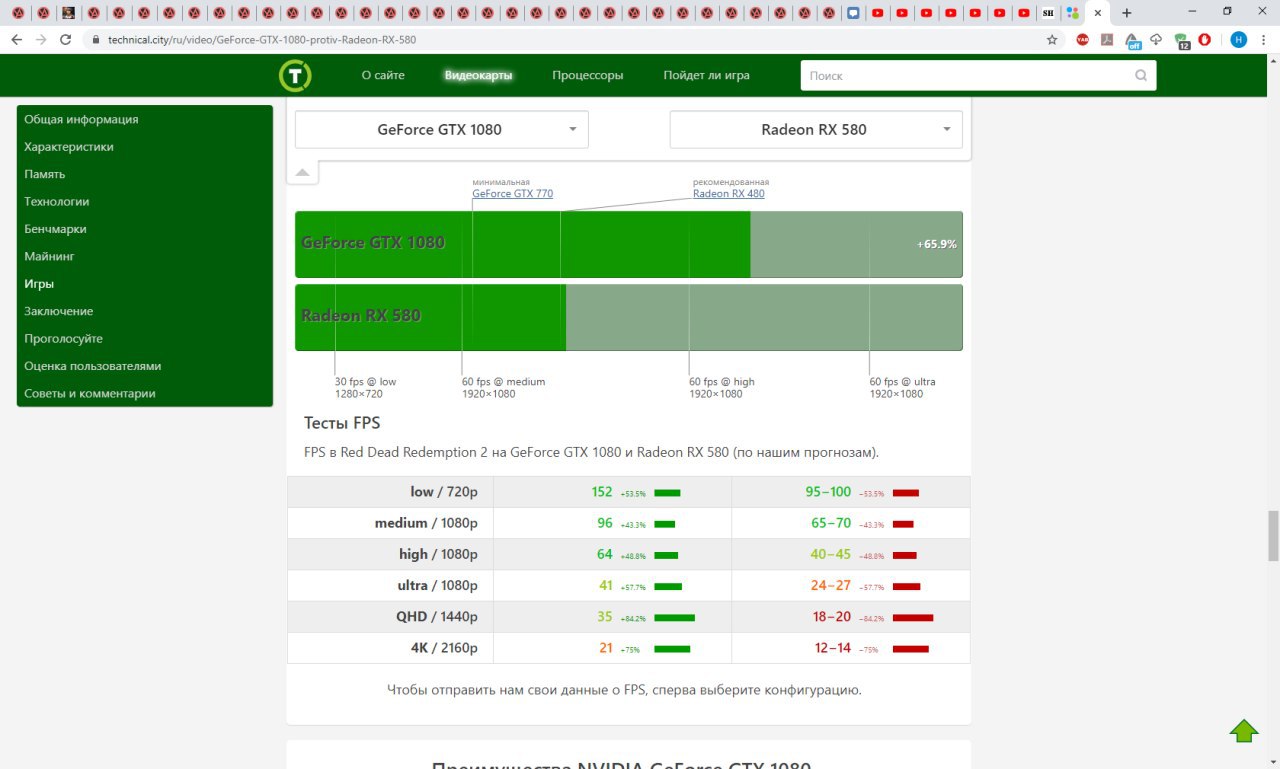Screen dimensions: 1280x769
Task: Follow the GeForce GTX 770 link
Action: coord(513,194)
